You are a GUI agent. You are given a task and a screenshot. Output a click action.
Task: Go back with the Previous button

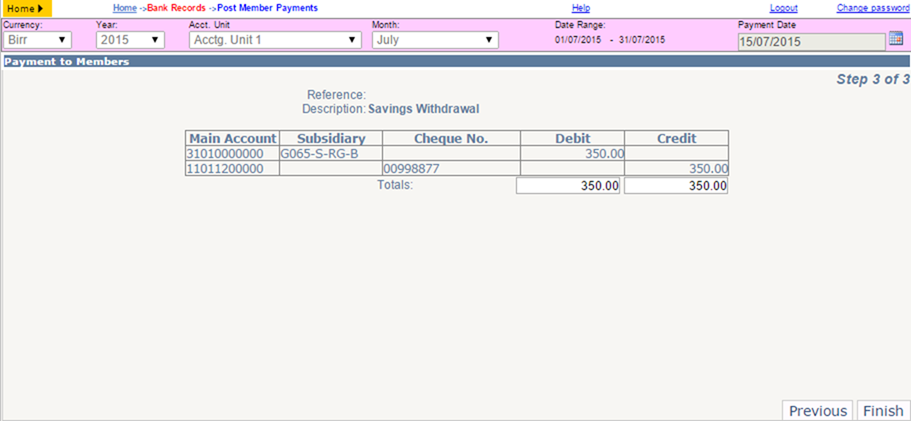pos(818,411)
